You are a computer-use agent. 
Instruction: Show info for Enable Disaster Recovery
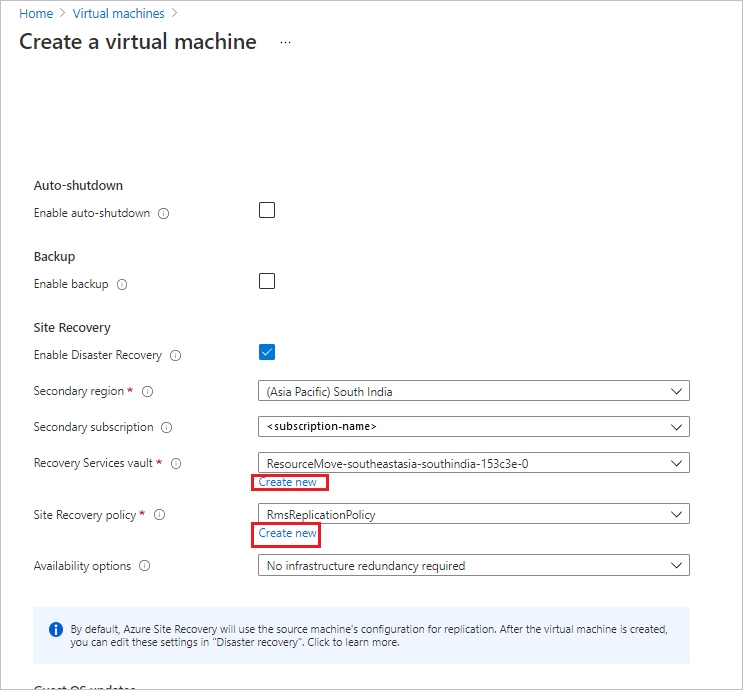(x=176, y=355)
